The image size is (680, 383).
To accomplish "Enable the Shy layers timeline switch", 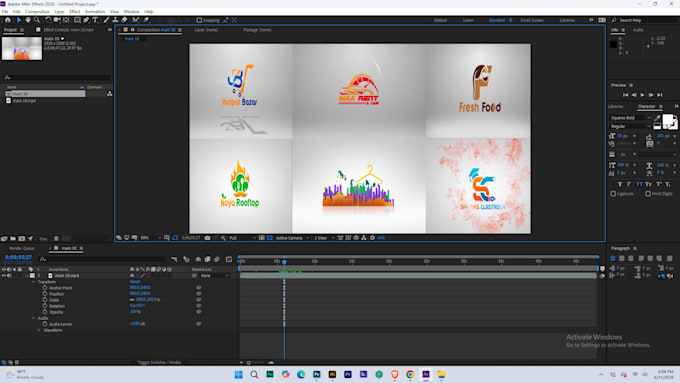I will pos(198,259).
